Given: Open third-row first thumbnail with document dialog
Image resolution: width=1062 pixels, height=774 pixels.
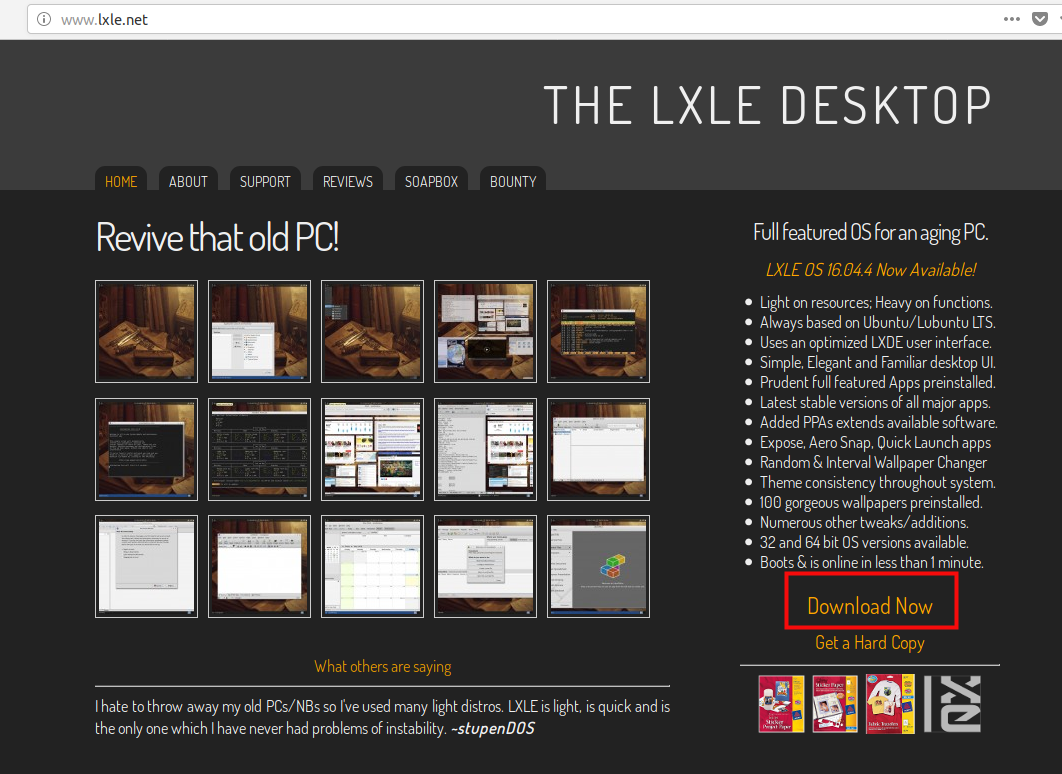Looking at the screenshot, I should 146,566.
